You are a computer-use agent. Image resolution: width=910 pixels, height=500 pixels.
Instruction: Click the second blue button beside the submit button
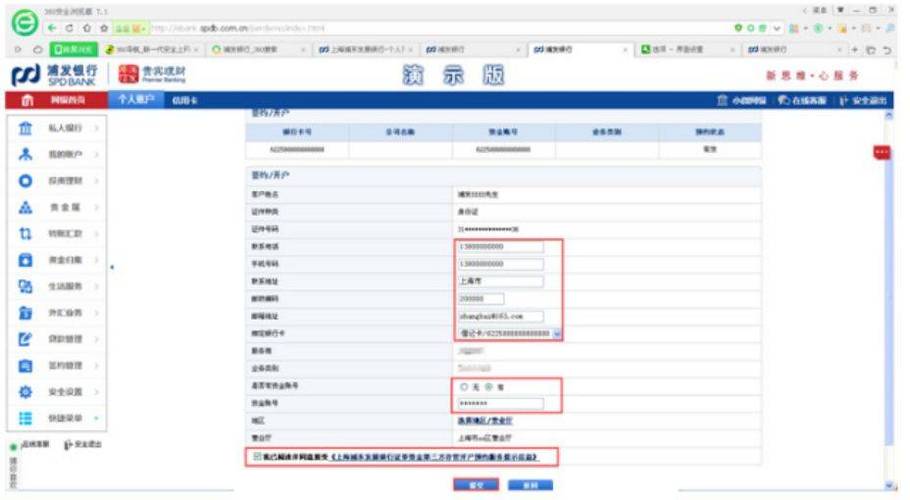(530, 485)
